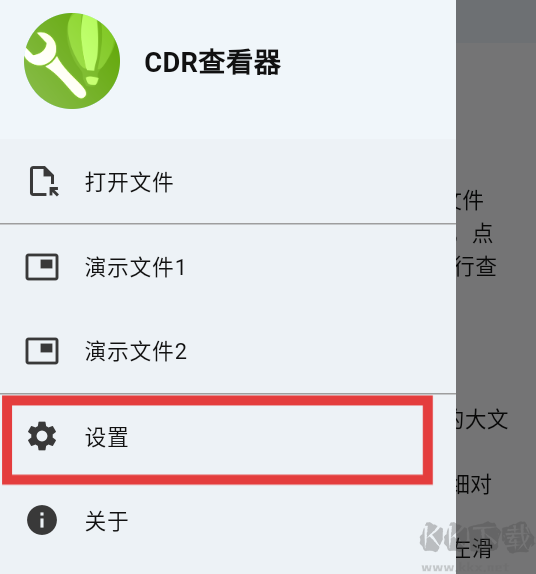Click the red highlight box around 设置
The image size is (536, 574).
217,440
